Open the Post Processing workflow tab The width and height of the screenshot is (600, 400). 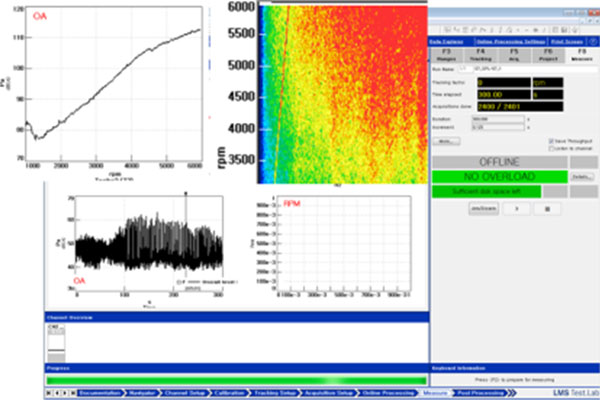pos(480,393)
